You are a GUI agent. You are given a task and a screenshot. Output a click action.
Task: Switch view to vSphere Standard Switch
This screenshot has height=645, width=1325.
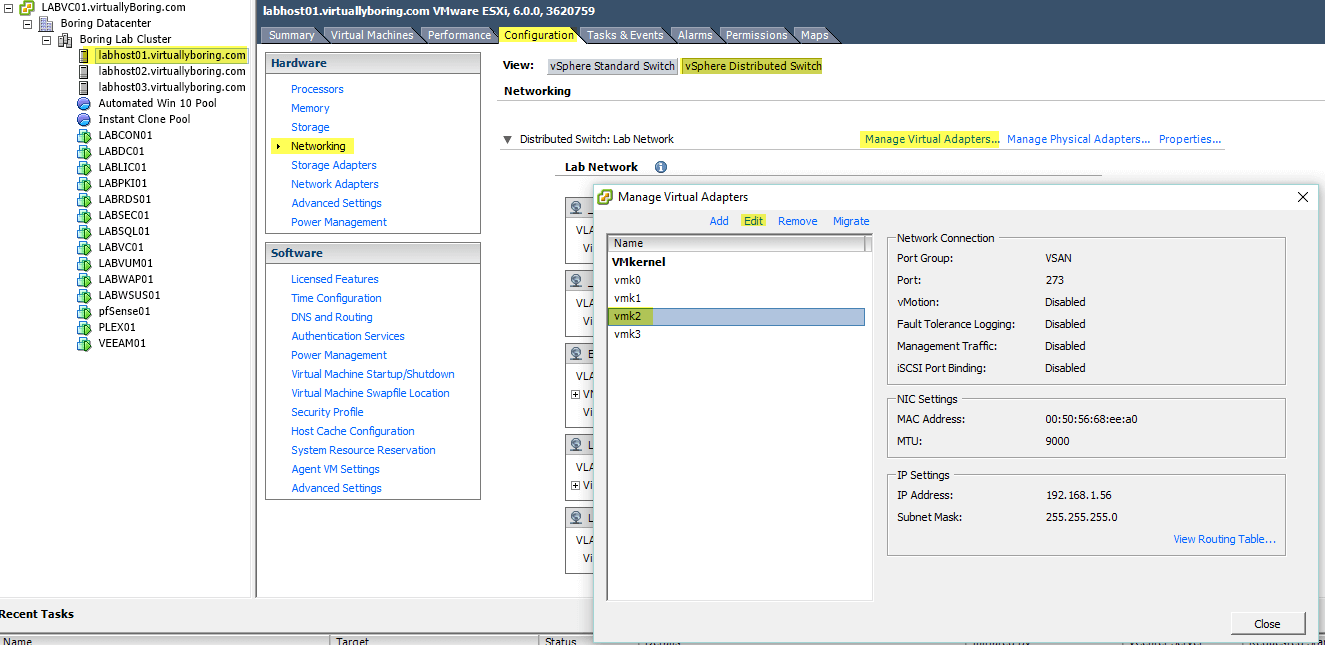(612, 66)
